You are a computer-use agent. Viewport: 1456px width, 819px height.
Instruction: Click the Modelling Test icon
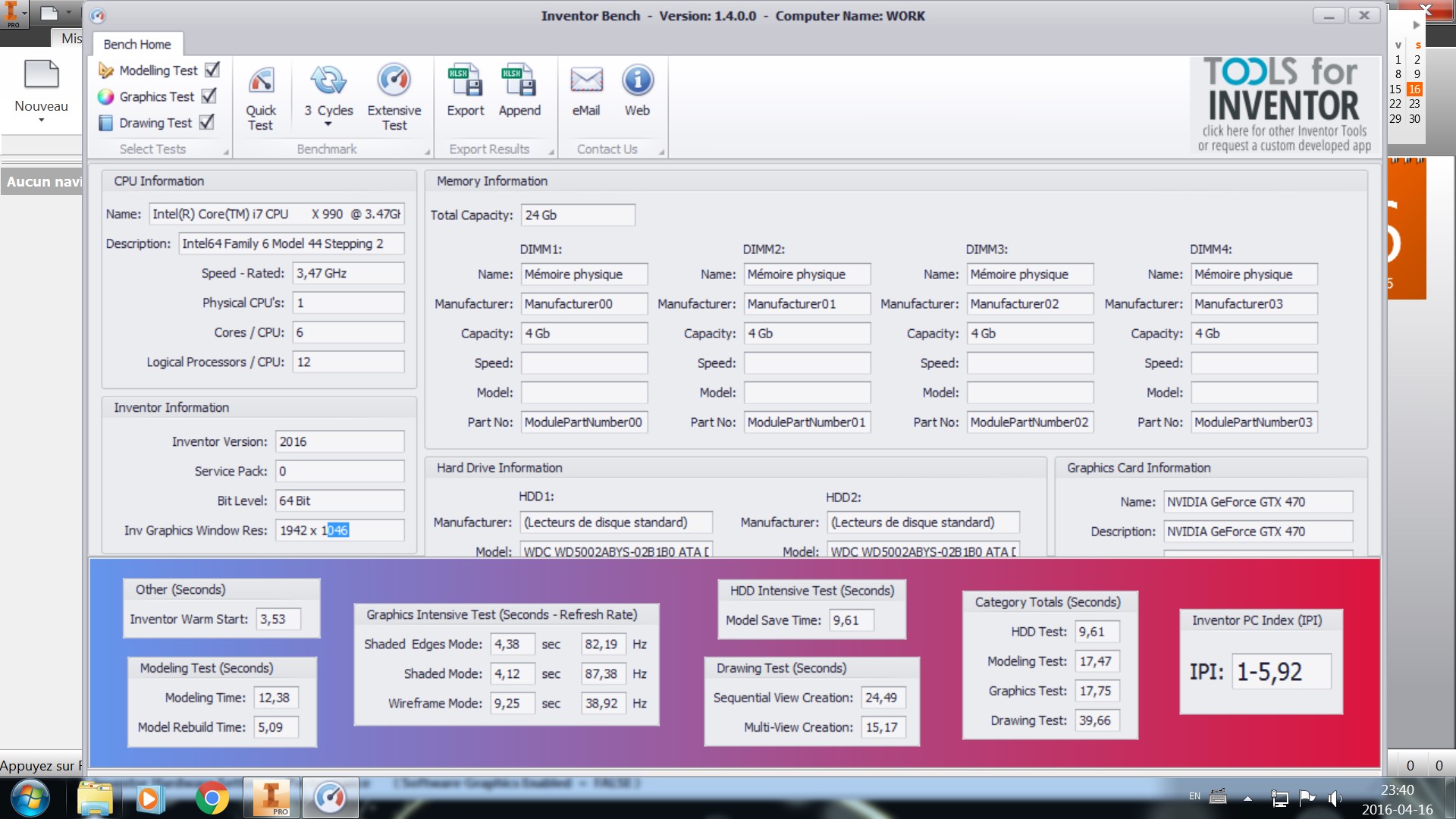(x=106, y=71)
